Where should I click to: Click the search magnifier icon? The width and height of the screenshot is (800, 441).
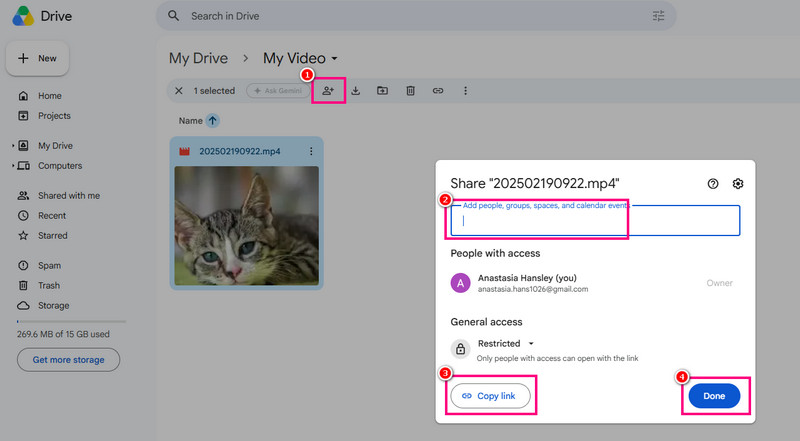[x=173, y=16]
